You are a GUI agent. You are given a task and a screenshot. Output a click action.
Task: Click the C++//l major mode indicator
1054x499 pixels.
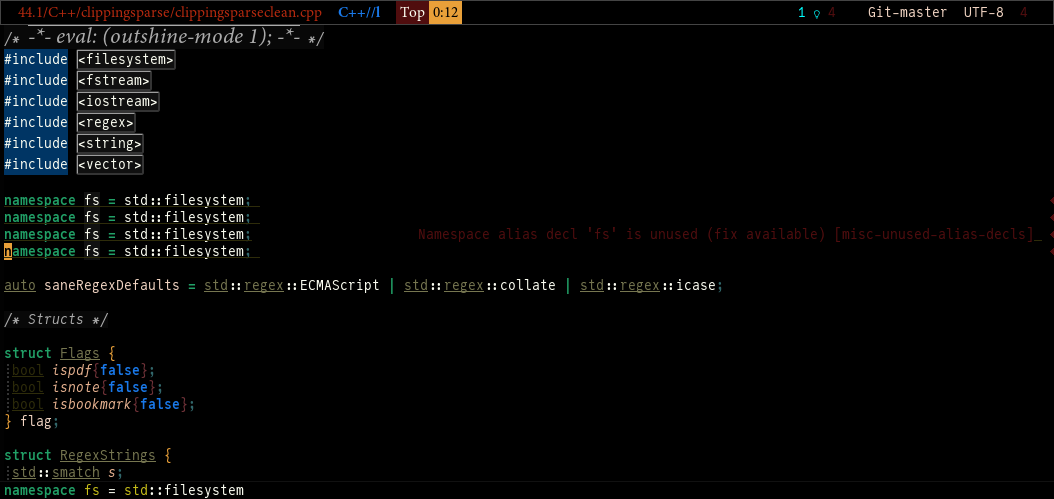click(359, 12)
